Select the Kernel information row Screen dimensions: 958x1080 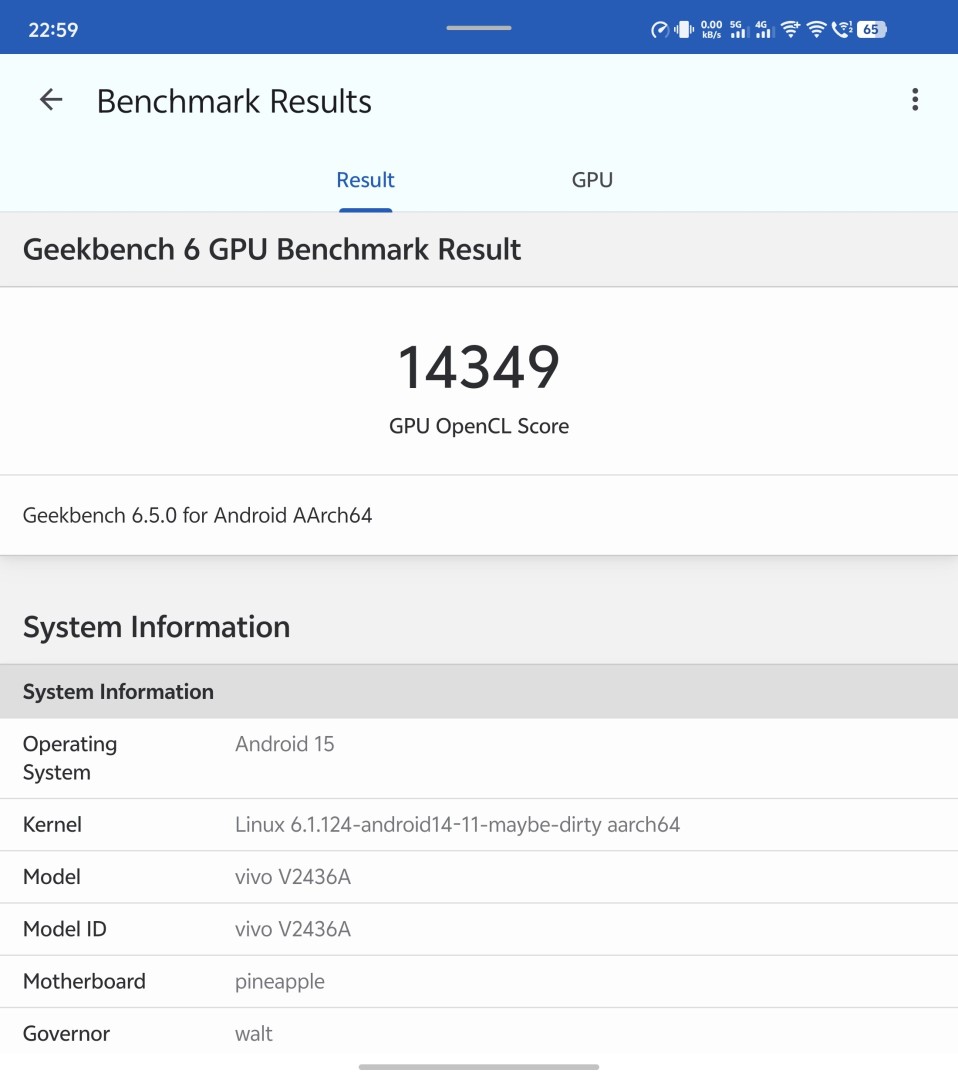pyautogui.click(x=479, y=825)
